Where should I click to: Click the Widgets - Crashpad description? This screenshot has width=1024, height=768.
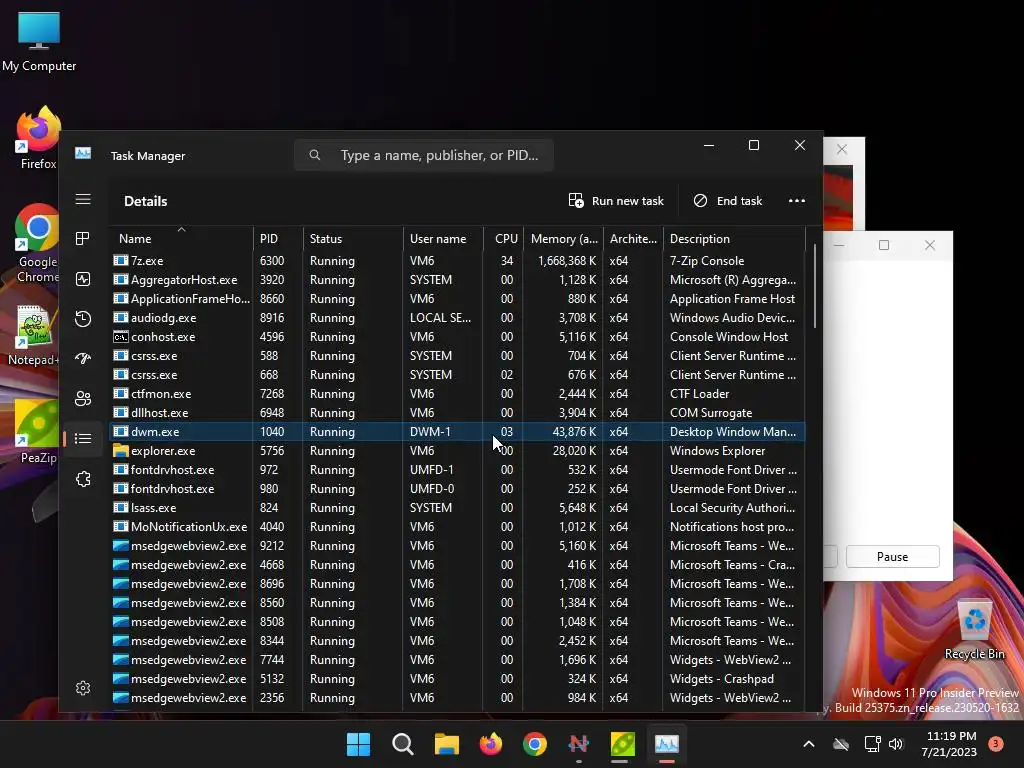pos(722,679)
